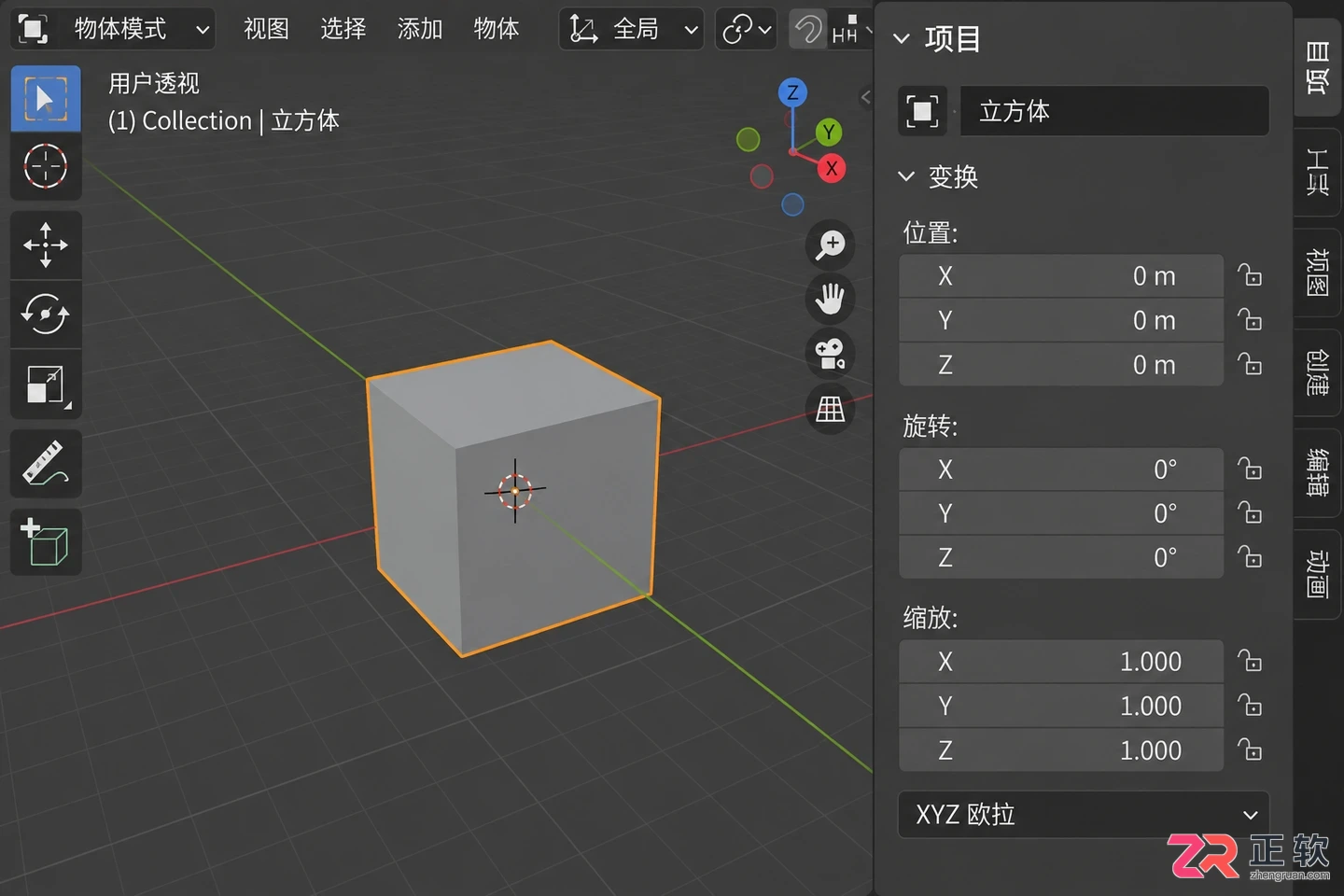Open the 添加 menu

(419, 29)
